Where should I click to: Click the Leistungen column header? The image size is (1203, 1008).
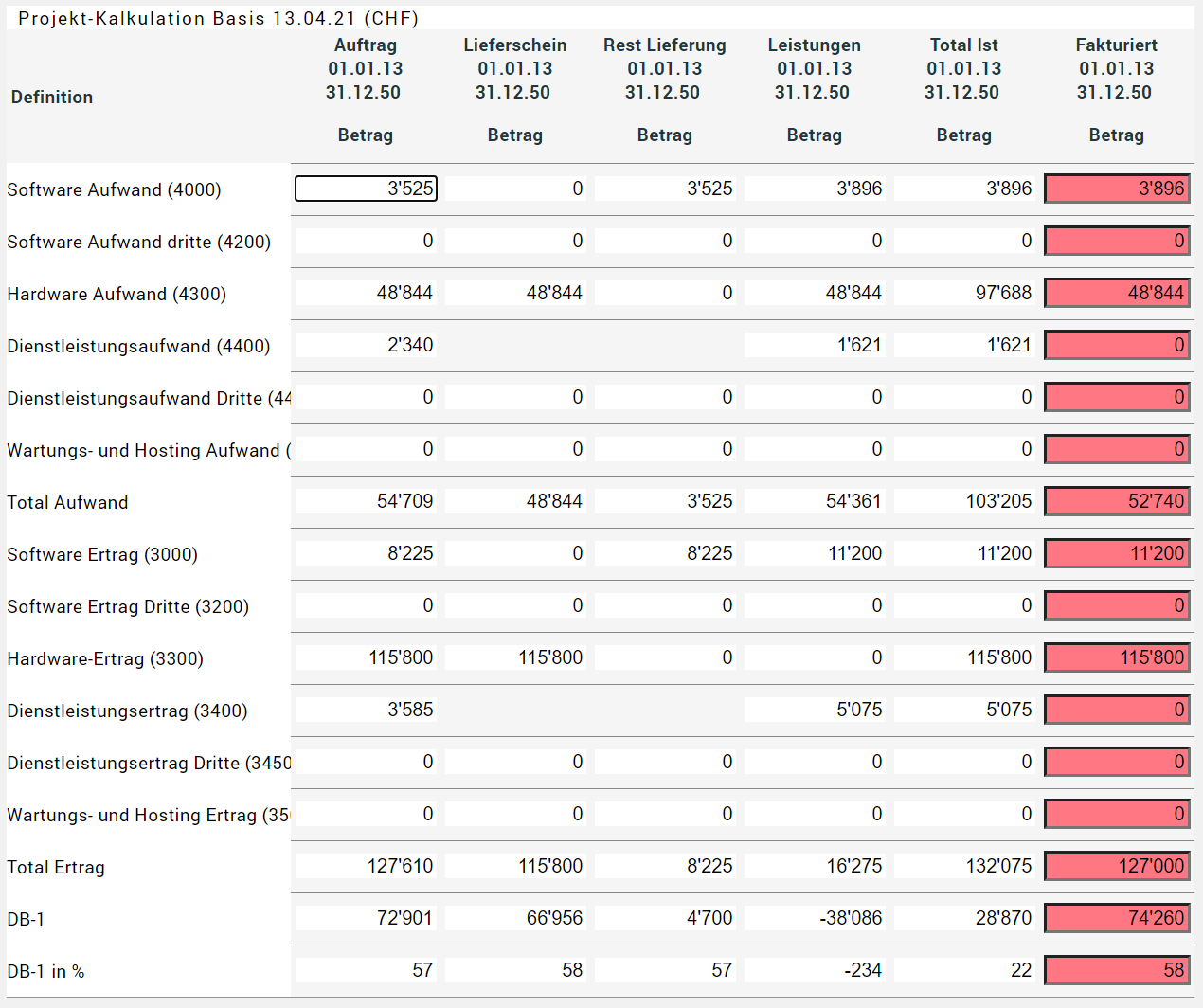click(814, 45)
